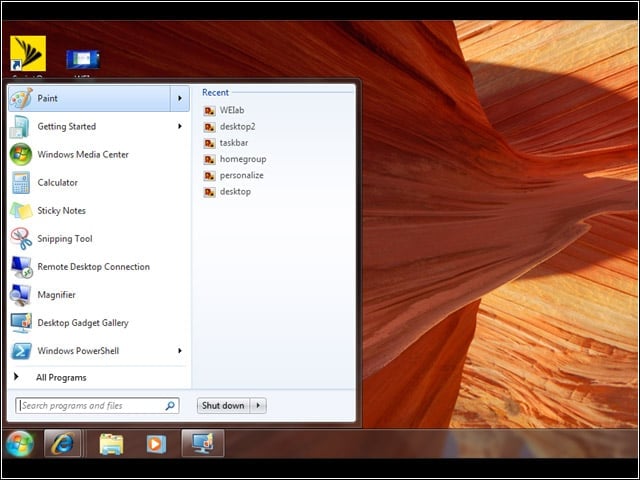Open Internet Explorer from taskbar
Image resolution: width=640 pixels, height=480 pixels.
[x=62, y=443]
